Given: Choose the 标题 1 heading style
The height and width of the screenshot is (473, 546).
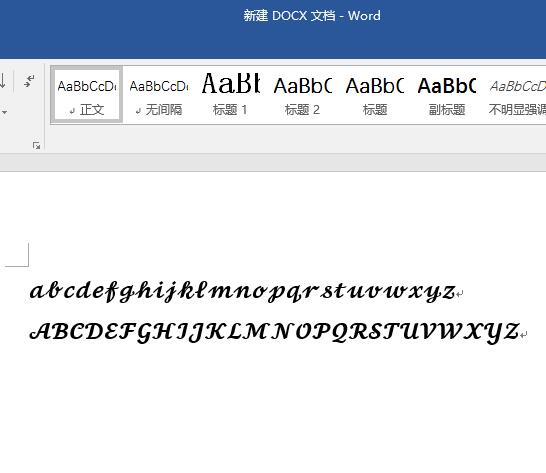Looking at the screenshot, I should click(231, 95).
